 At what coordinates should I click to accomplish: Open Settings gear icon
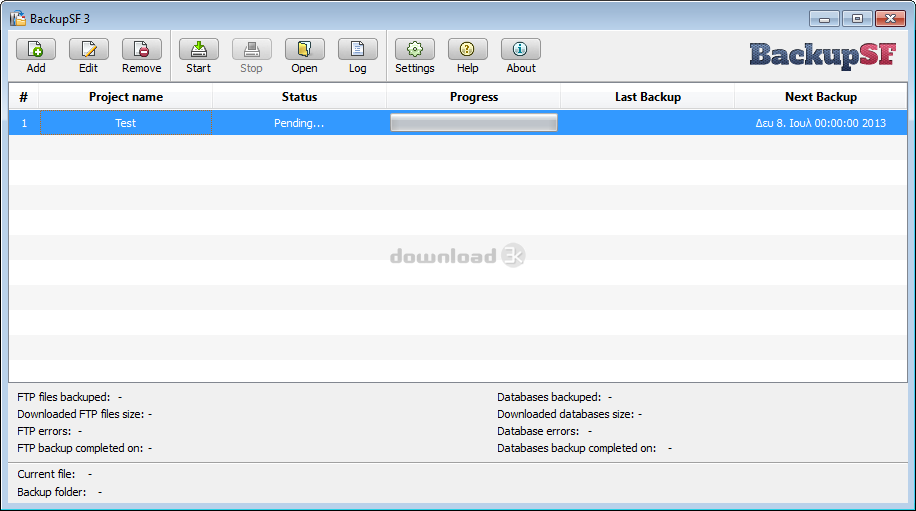click(414, 49)
